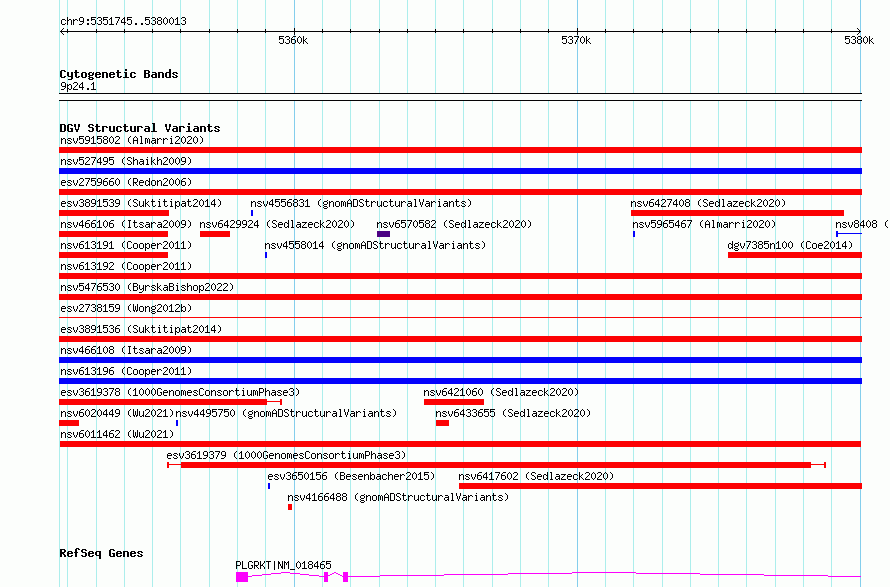The height and width of the screenshot is (587, 890).
Task: Select the nsv527495 (Shaikh2009) blue variant bar
Action: tap(460, 171)
